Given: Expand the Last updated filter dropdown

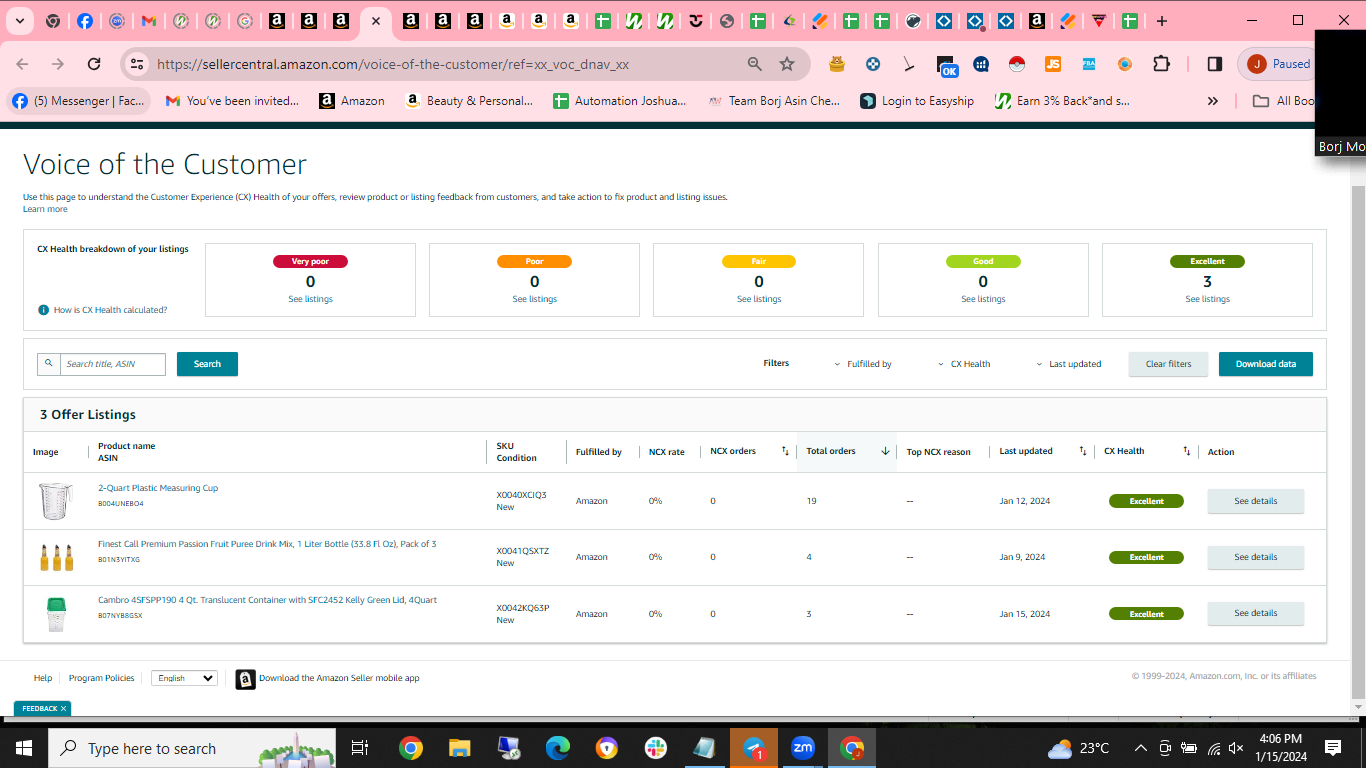Looking at the screenshot, I should (1068, 364).
